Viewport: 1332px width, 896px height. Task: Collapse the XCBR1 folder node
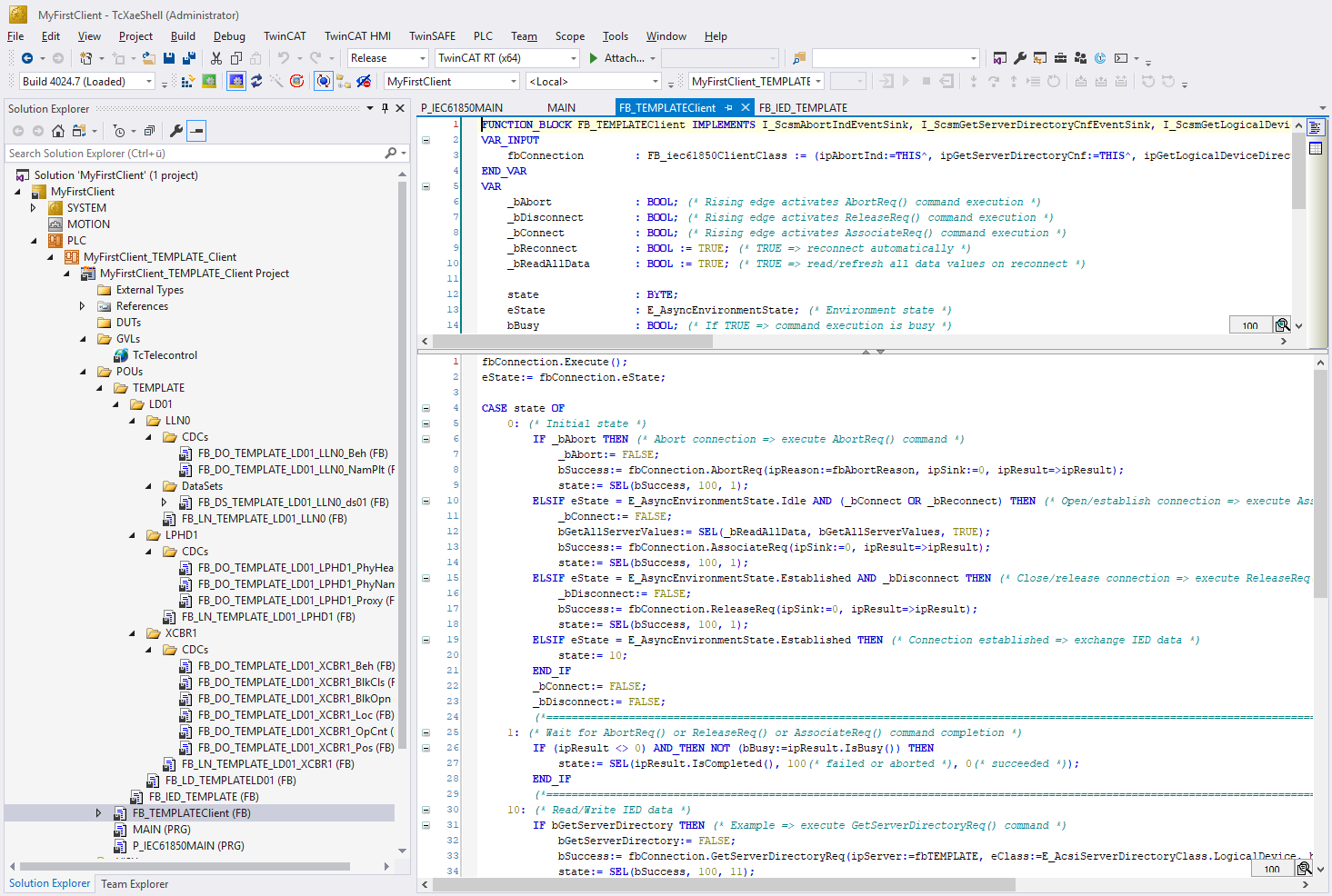132,633
